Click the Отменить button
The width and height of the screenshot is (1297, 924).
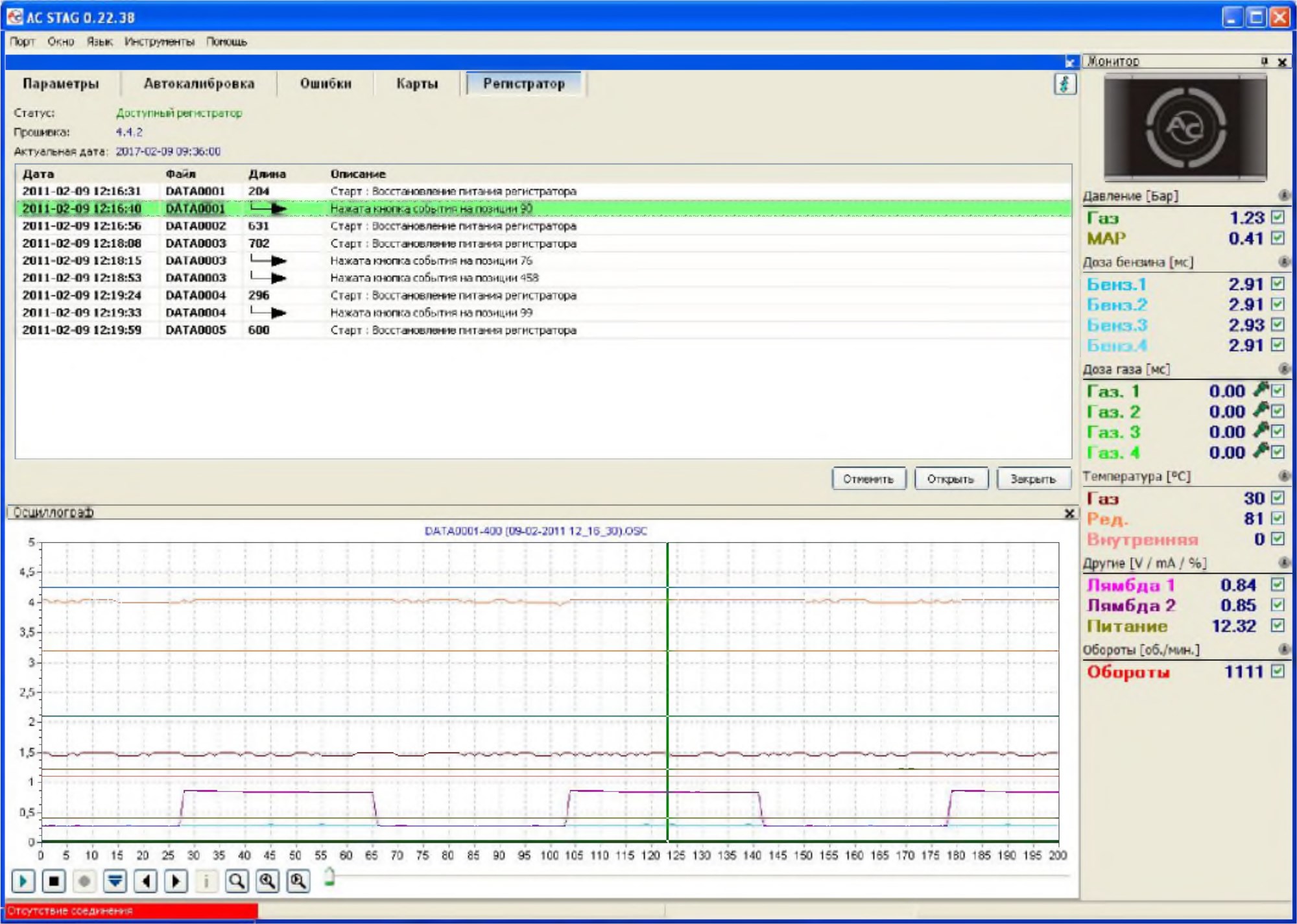pos(868,479)
